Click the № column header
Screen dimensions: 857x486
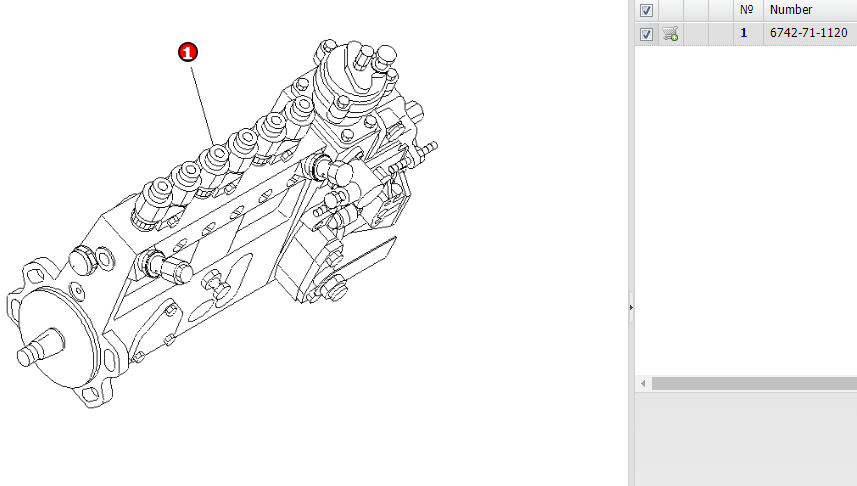748,10
